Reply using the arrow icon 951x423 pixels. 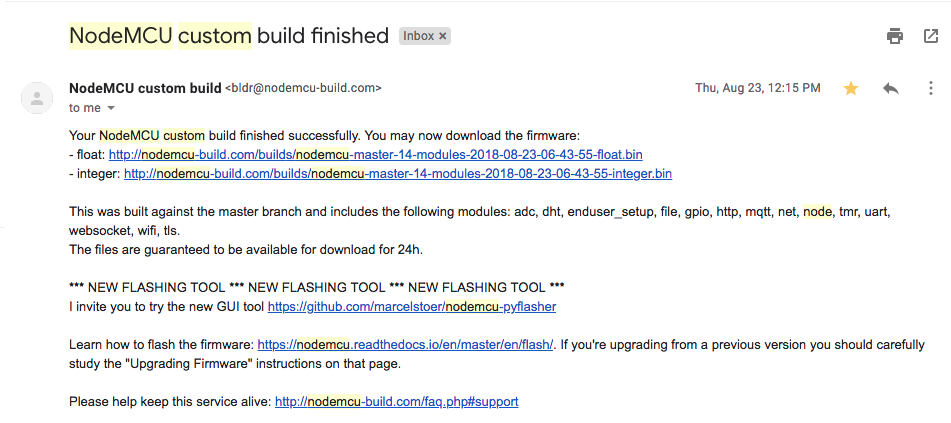click(x=890, y=89)
